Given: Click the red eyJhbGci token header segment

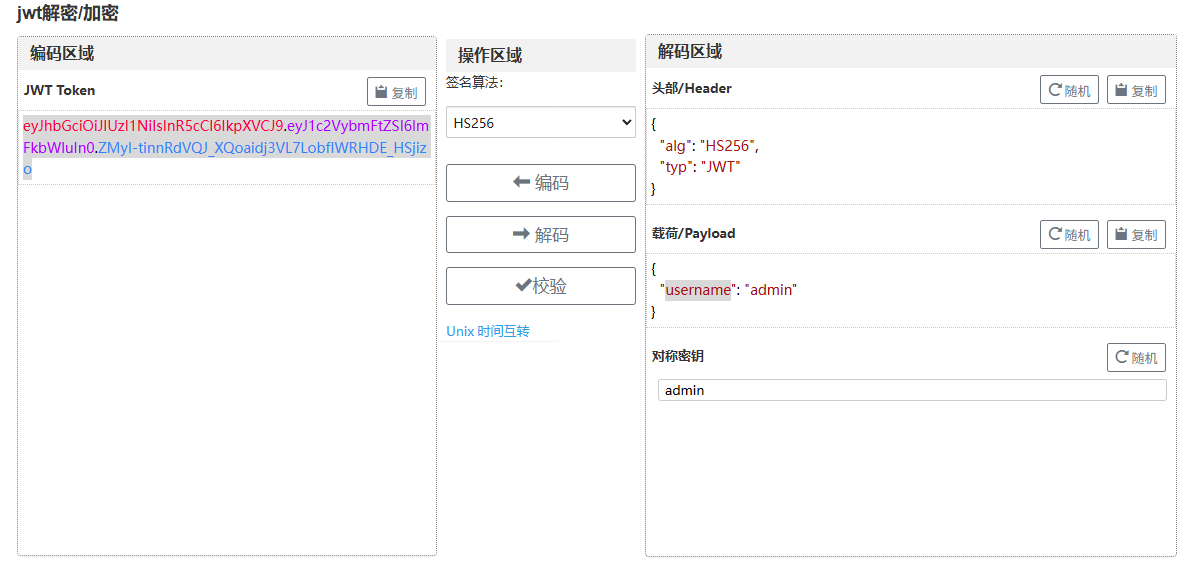Looking at the screenshot, I should tap(153, 125).
